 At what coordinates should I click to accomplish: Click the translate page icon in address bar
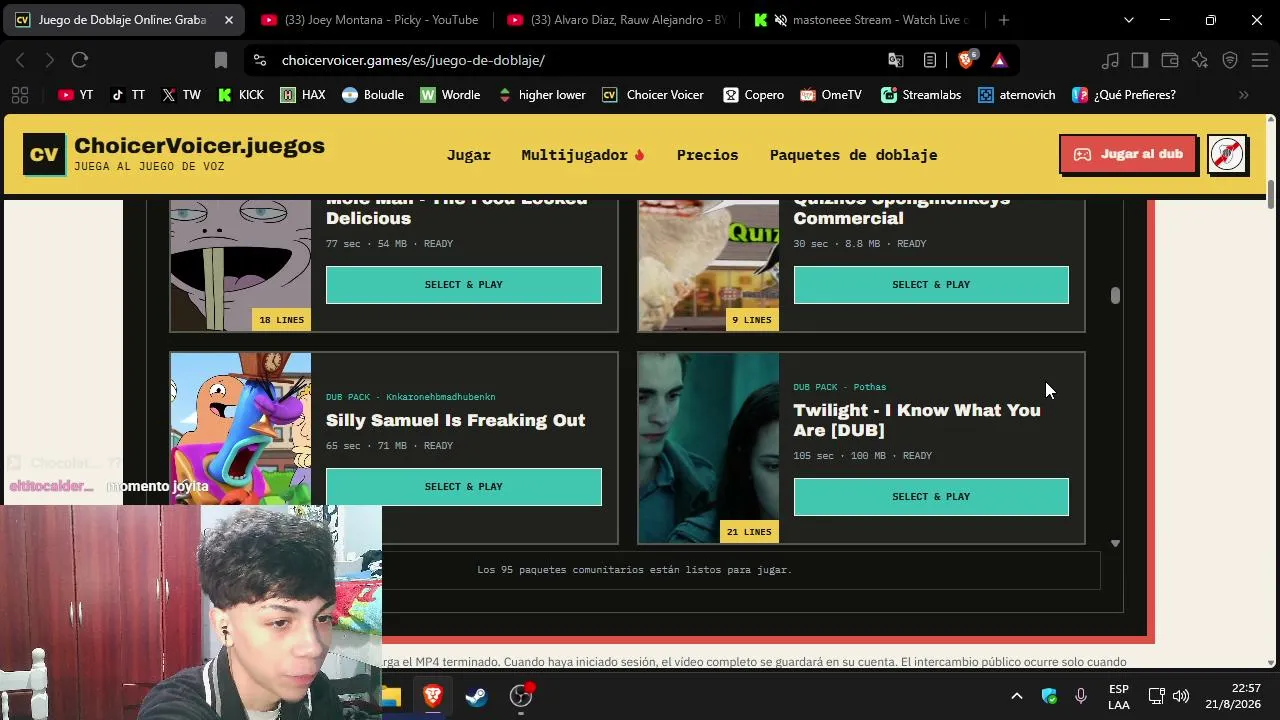[896, 60]
